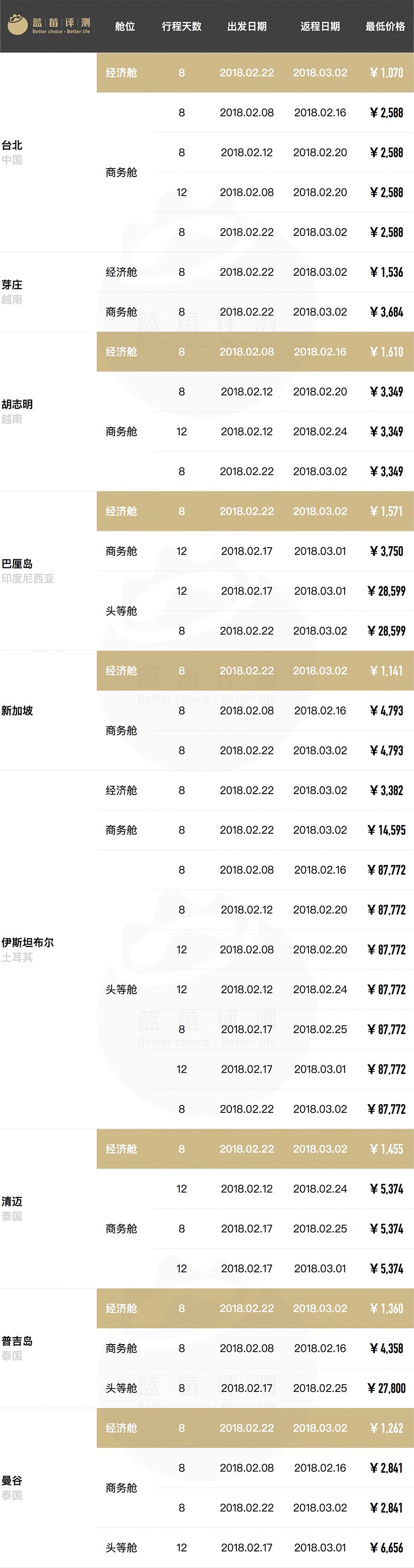The image size is (414, 1568).
Task: Click the ¥1,262 price for 曼谷 economy
Action: pyautogui.click(x=386, y=1428)
